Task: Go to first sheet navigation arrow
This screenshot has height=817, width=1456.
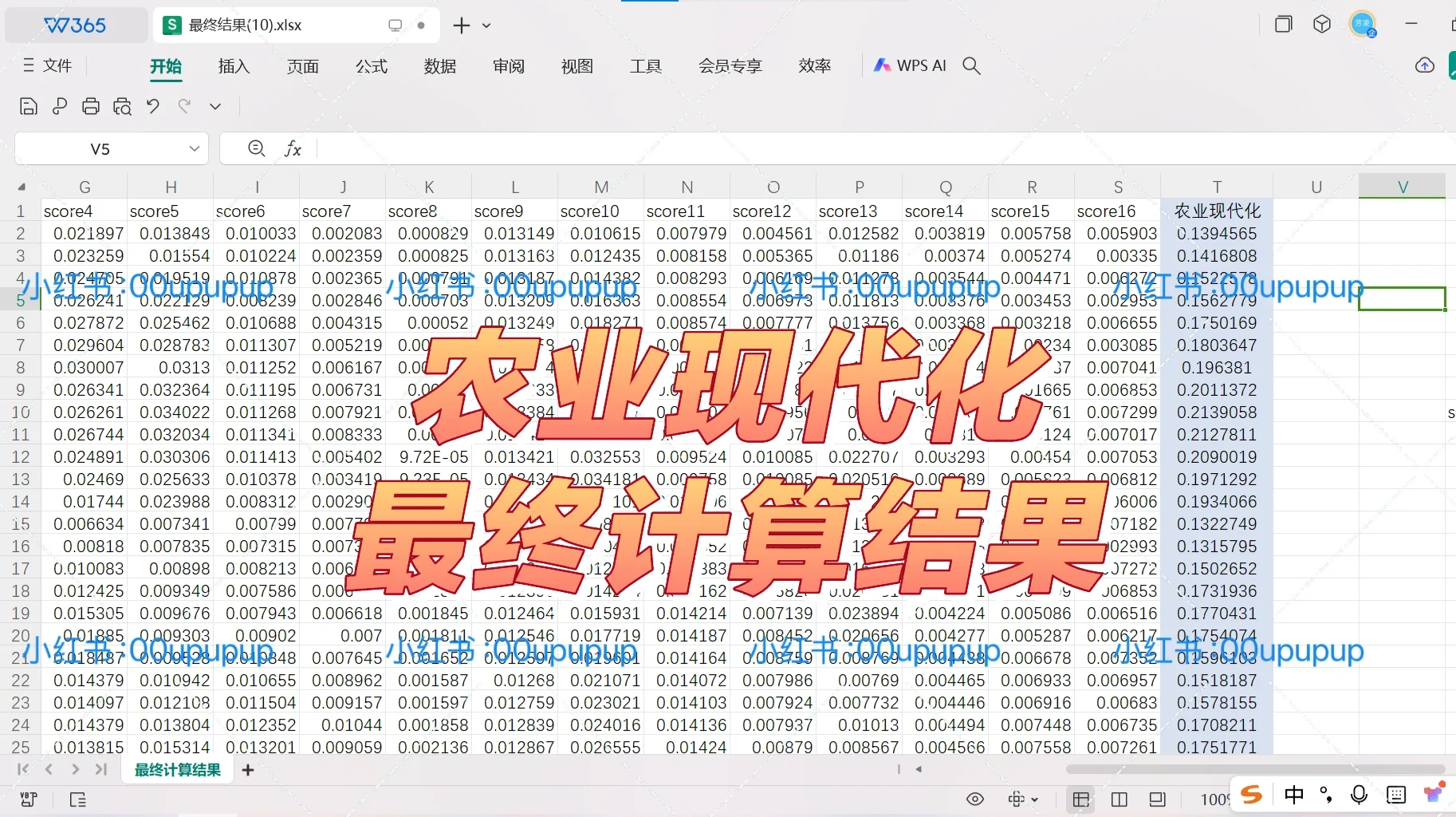Action: click(x=23, y=769)
